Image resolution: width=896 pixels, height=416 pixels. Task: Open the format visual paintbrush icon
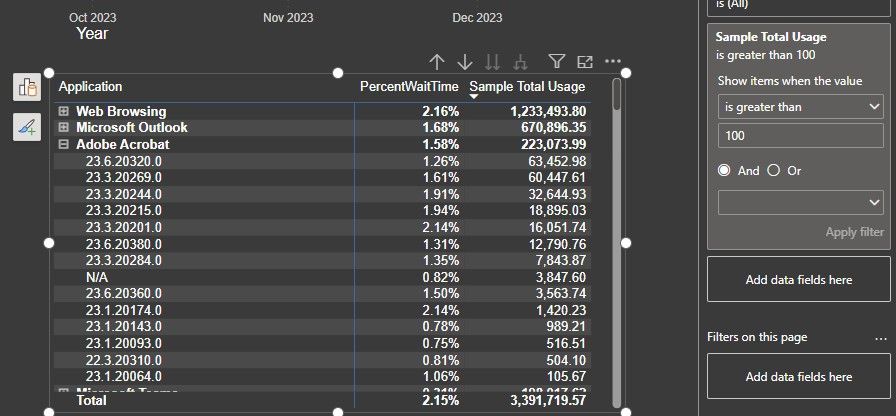(27, 127)
